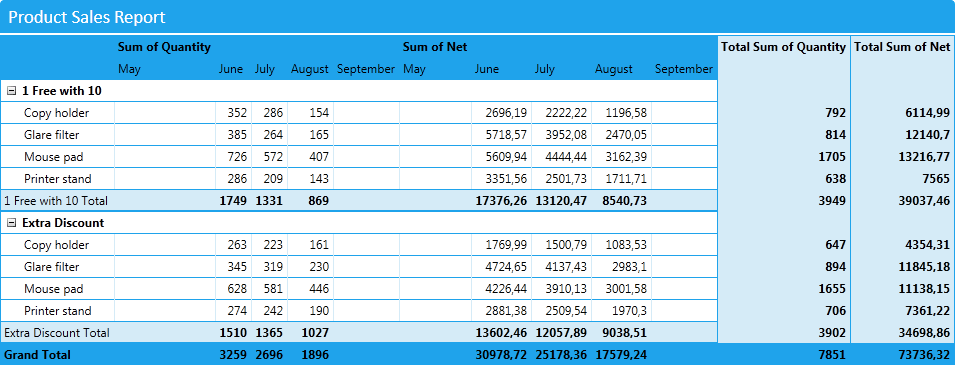Collapse the Extra Discount group
Screen dimensions: 955x365
point(11,223)
